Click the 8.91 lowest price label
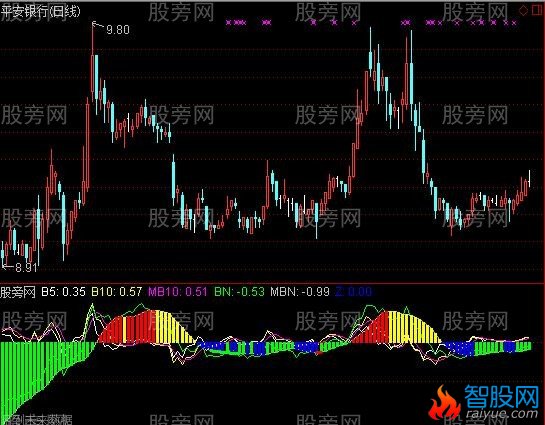Screen dimensions: 545x425 26,268
